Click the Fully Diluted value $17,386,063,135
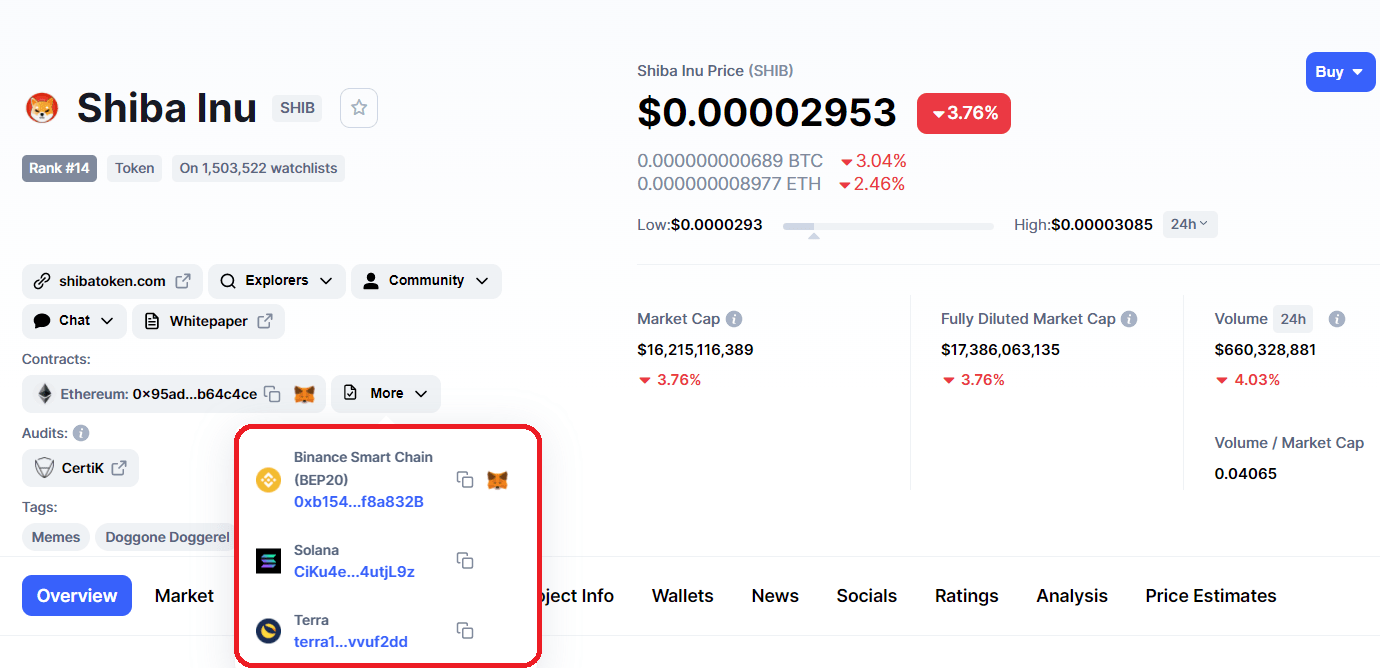This screenshot has height=668, width=1381. [1000, 350]
